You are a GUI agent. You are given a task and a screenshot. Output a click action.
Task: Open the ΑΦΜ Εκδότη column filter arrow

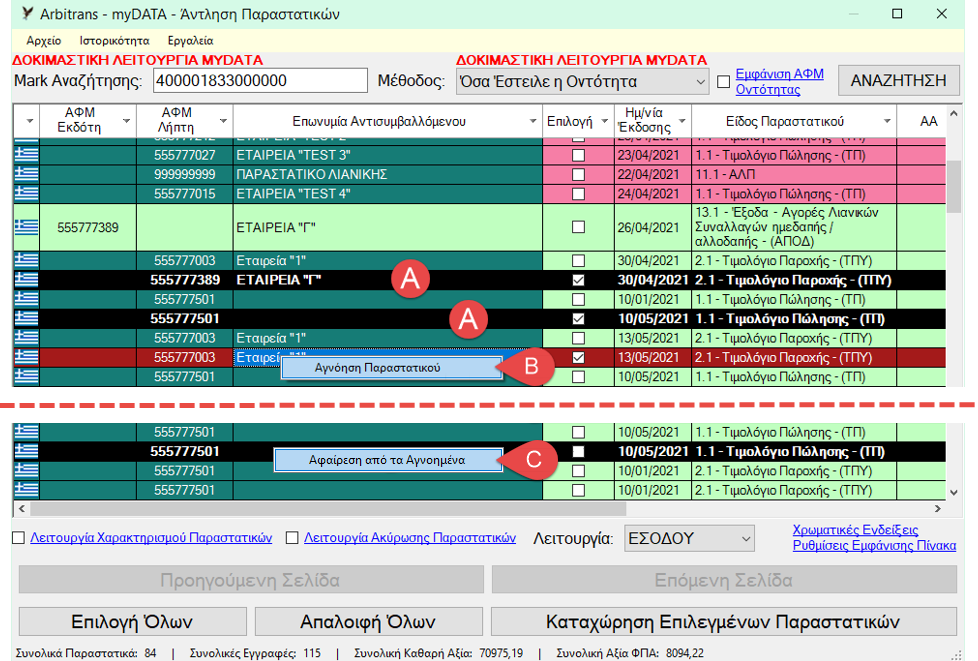click(126, 121)
